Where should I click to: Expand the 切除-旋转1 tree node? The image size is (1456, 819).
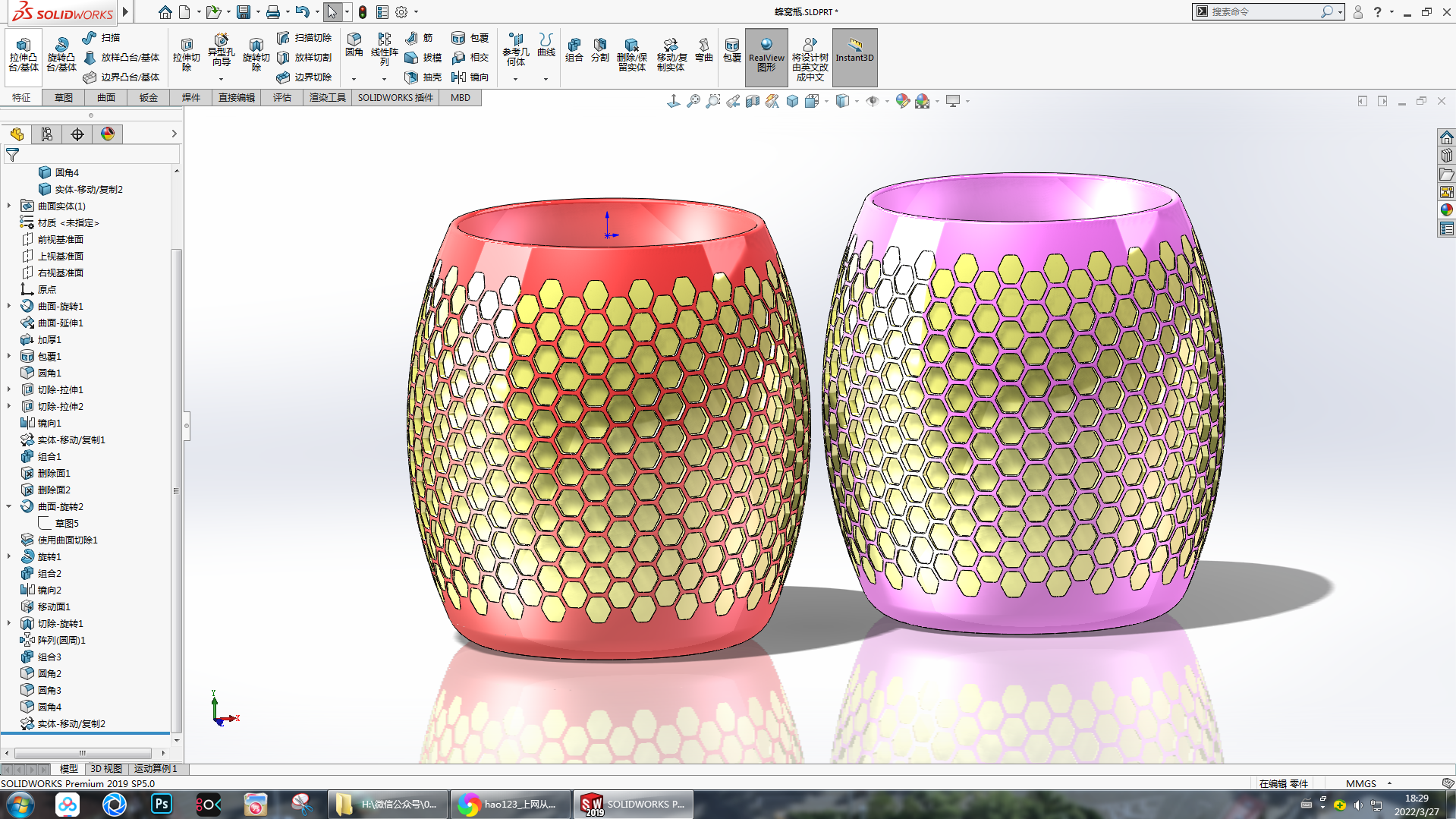coord(9,623)
